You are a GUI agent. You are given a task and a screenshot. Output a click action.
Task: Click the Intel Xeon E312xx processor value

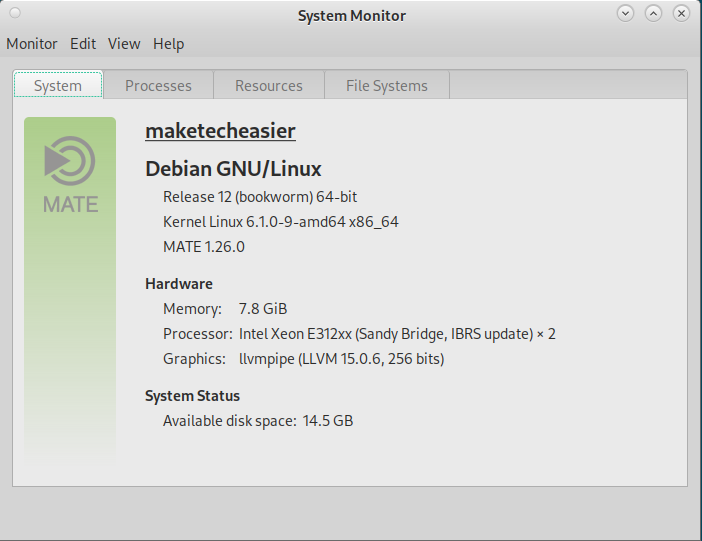[x=397, y=334]
